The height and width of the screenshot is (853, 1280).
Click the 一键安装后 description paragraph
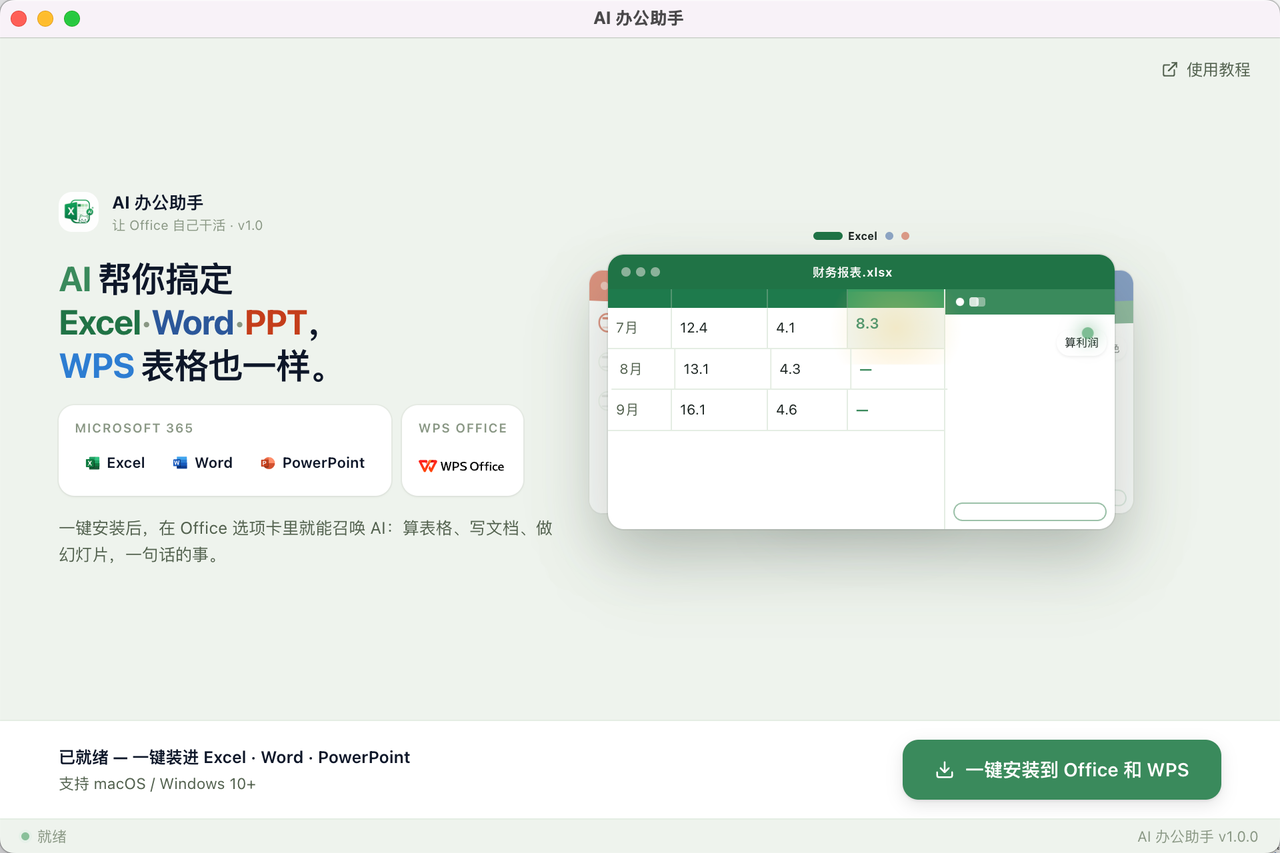[305, 541]
